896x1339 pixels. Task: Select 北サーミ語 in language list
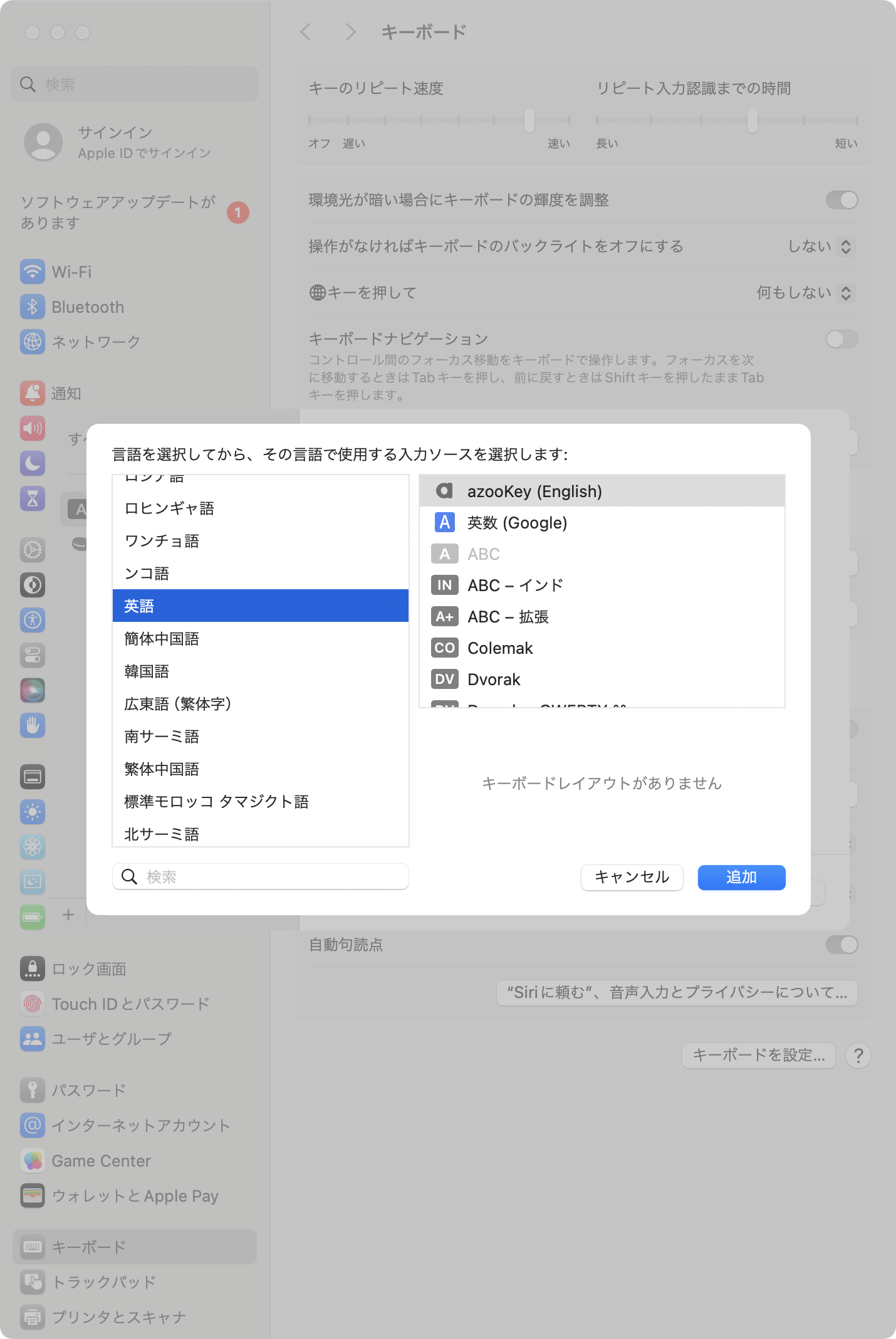[261, 833]
